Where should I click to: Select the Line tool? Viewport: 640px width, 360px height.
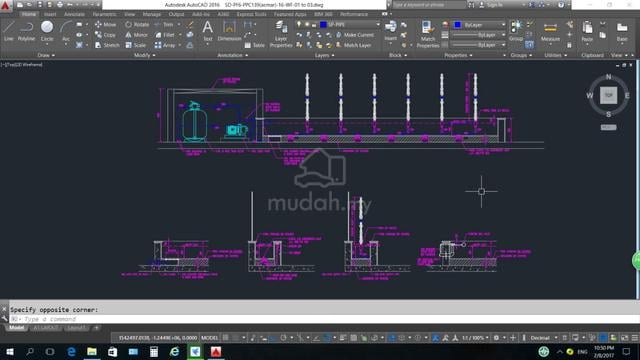pos(9,31)
